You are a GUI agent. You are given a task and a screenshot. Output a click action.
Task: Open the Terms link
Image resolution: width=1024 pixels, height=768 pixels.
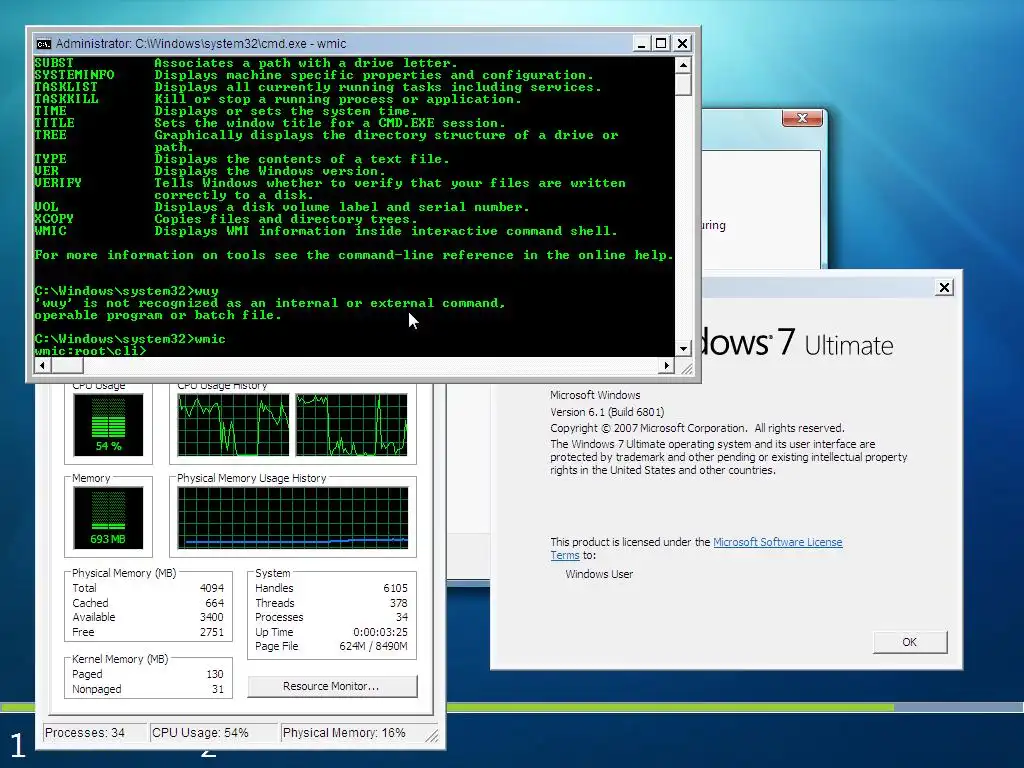(x=565, y=555)
